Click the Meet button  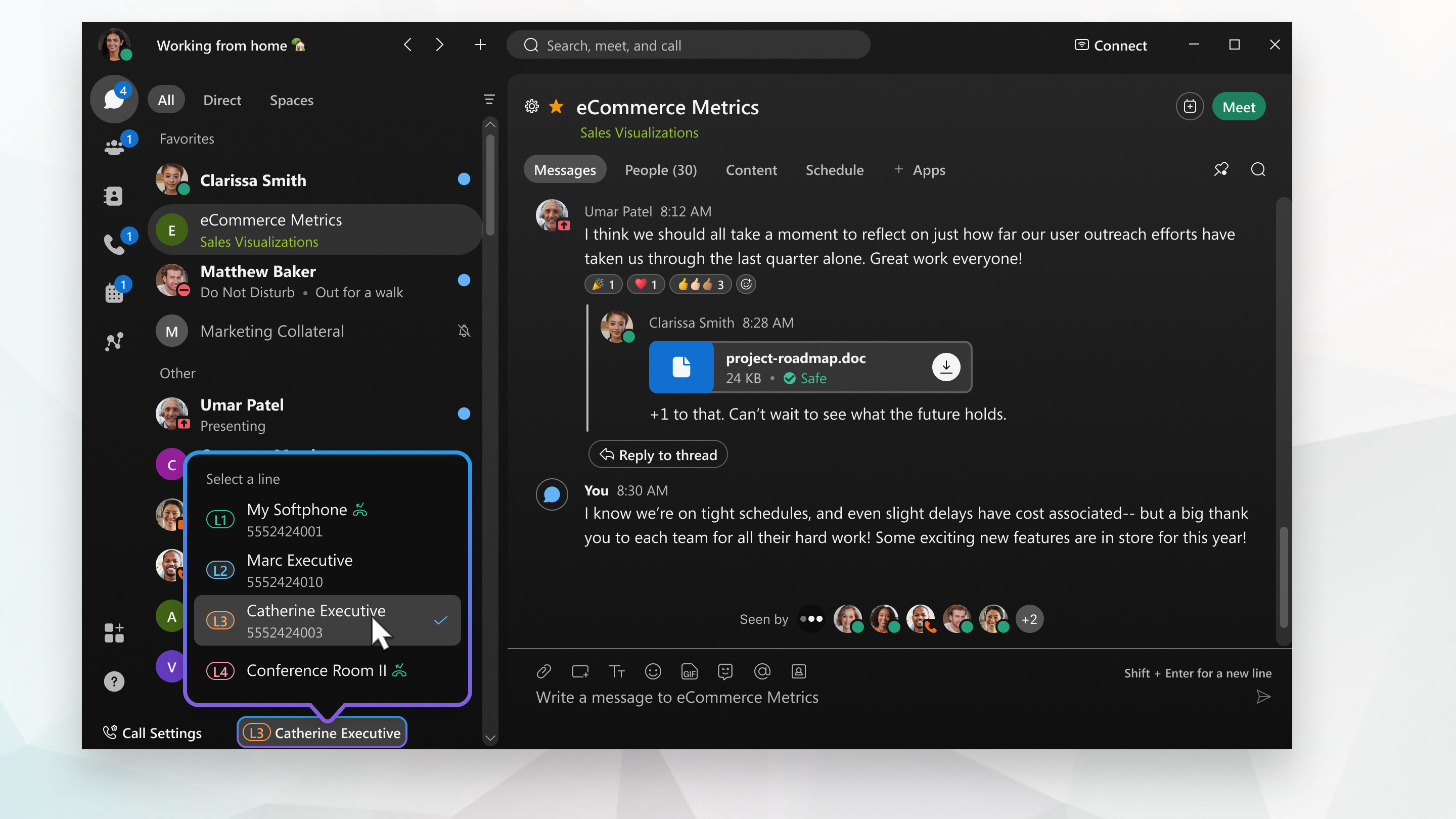tap(1238, 106)
